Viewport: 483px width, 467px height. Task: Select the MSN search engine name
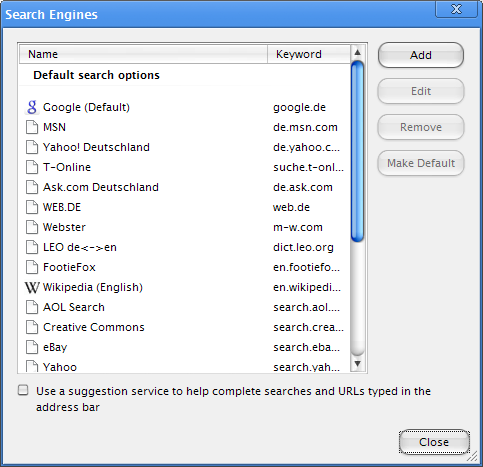click(54, 127)
